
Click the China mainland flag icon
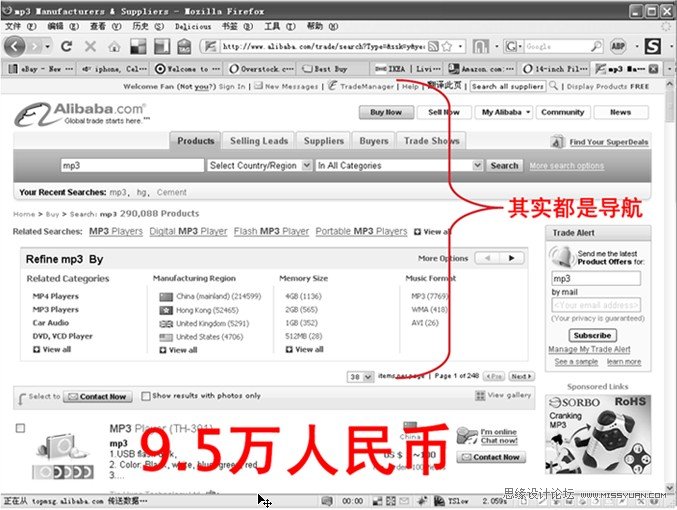tap(166, 297)
